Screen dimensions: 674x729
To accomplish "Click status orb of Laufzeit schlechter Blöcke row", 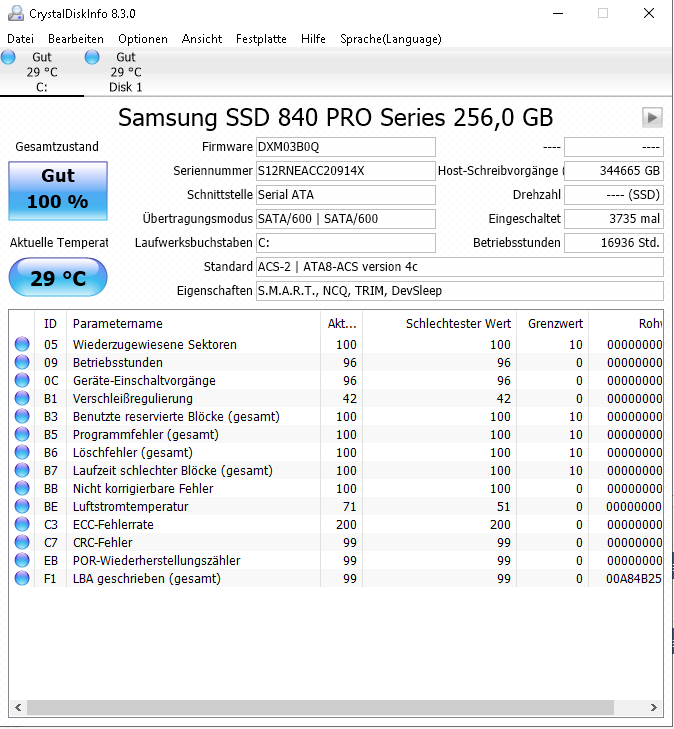I will coord(22,470).
